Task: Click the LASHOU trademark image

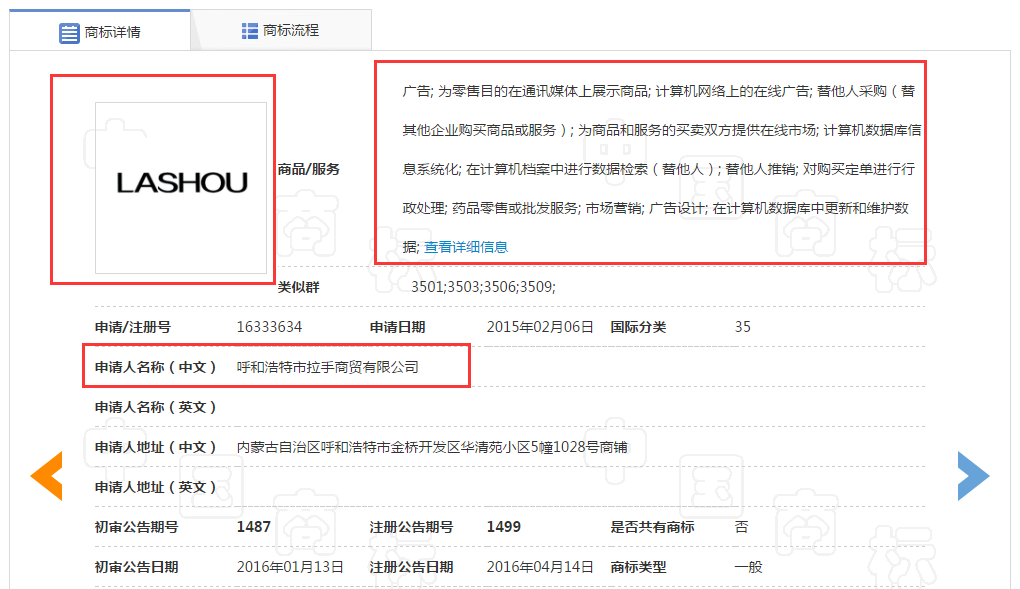Action: click(x=181, y=187)
